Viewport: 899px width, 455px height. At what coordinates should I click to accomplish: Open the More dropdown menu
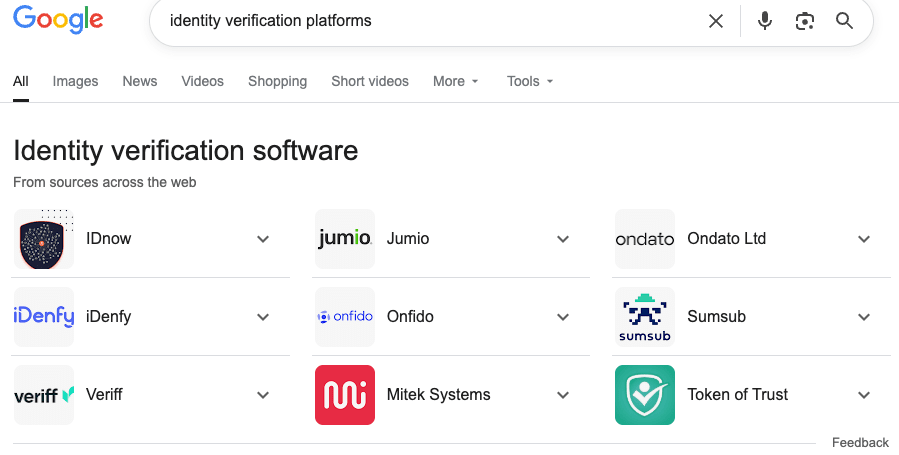click(x=455, y=81)
